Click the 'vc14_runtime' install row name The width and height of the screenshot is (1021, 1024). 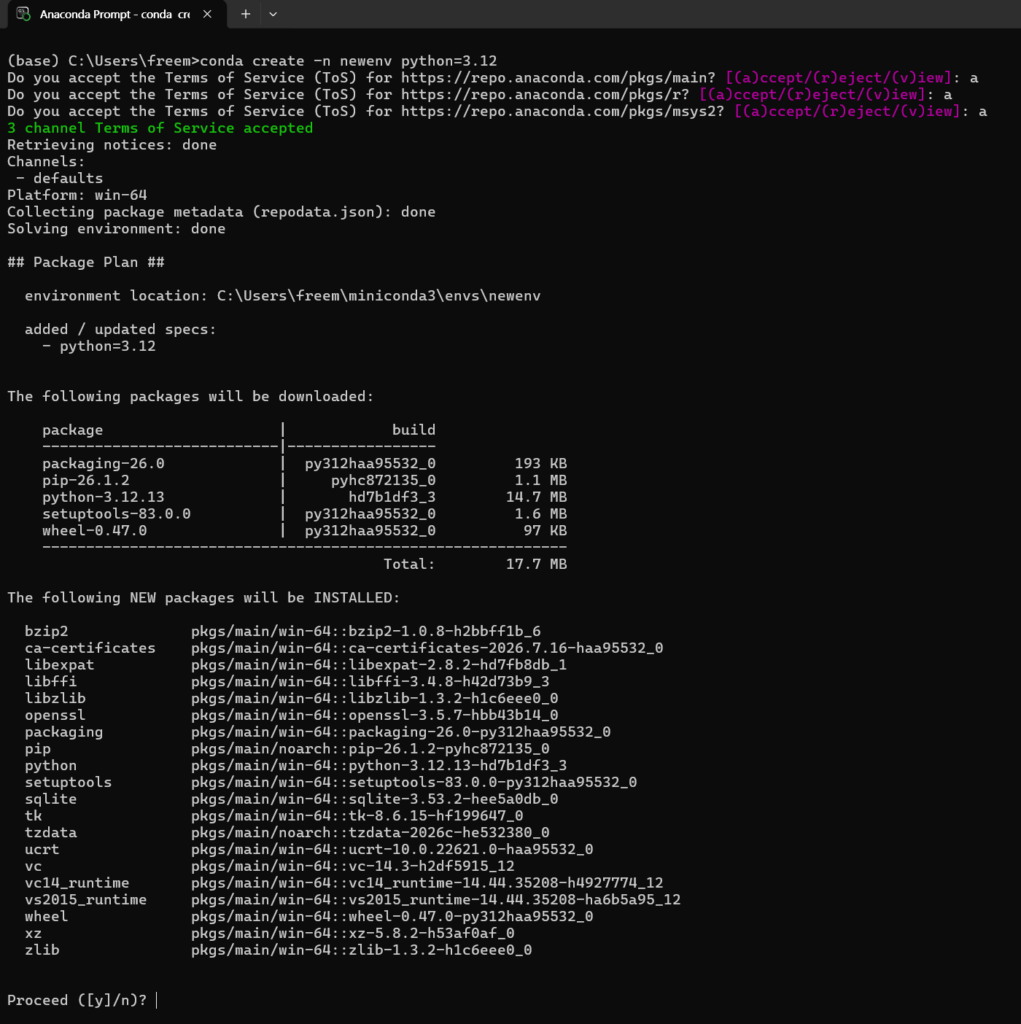[x=77, y=883]
